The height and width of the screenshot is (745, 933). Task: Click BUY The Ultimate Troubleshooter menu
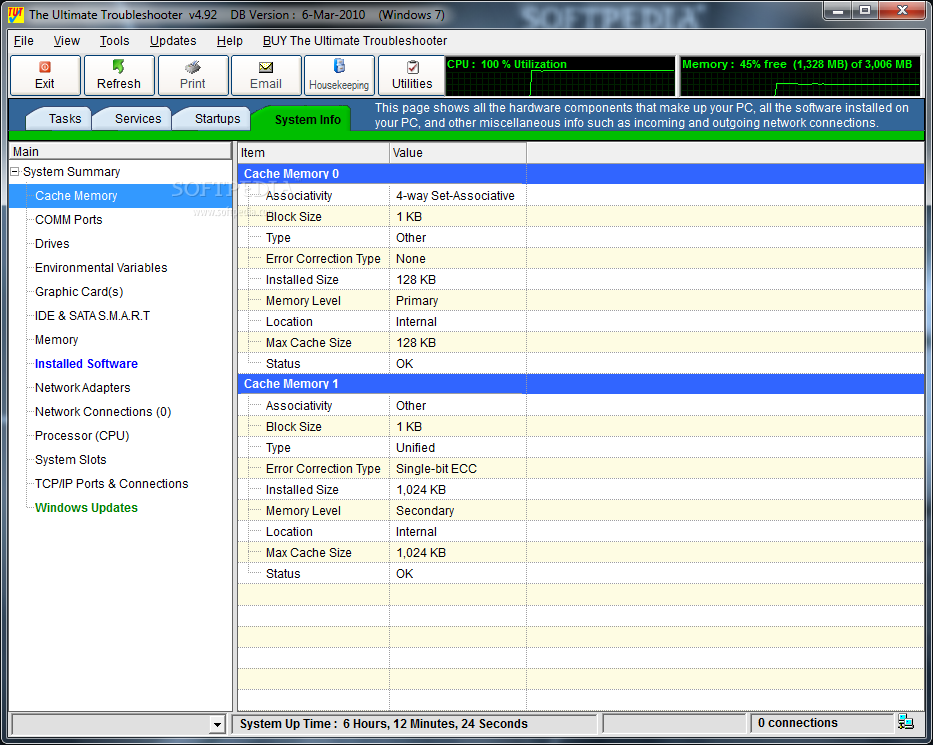(x=355, y=41)
